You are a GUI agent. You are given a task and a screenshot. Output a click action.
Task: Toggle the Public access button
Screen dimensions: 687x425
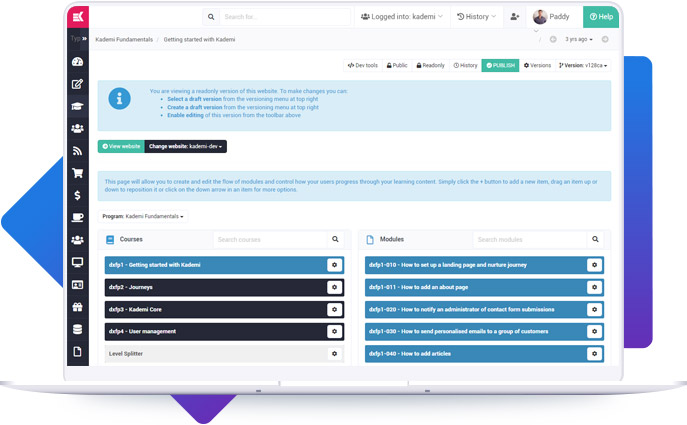pos(397,65)
